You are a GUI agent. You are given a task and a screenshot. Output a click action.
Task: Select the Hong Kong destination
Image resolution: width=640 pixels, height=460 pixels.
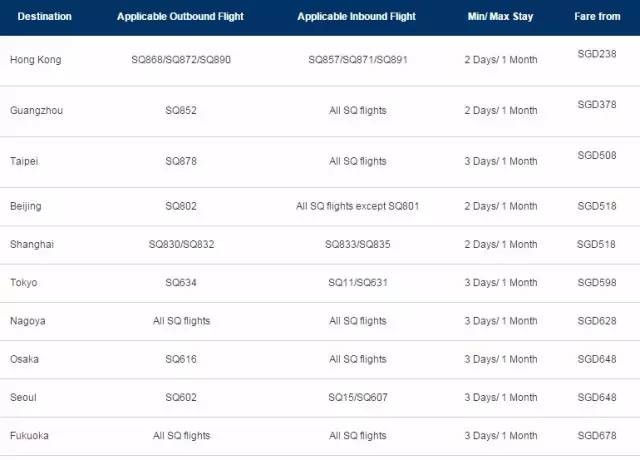click(x=35, y=60)
